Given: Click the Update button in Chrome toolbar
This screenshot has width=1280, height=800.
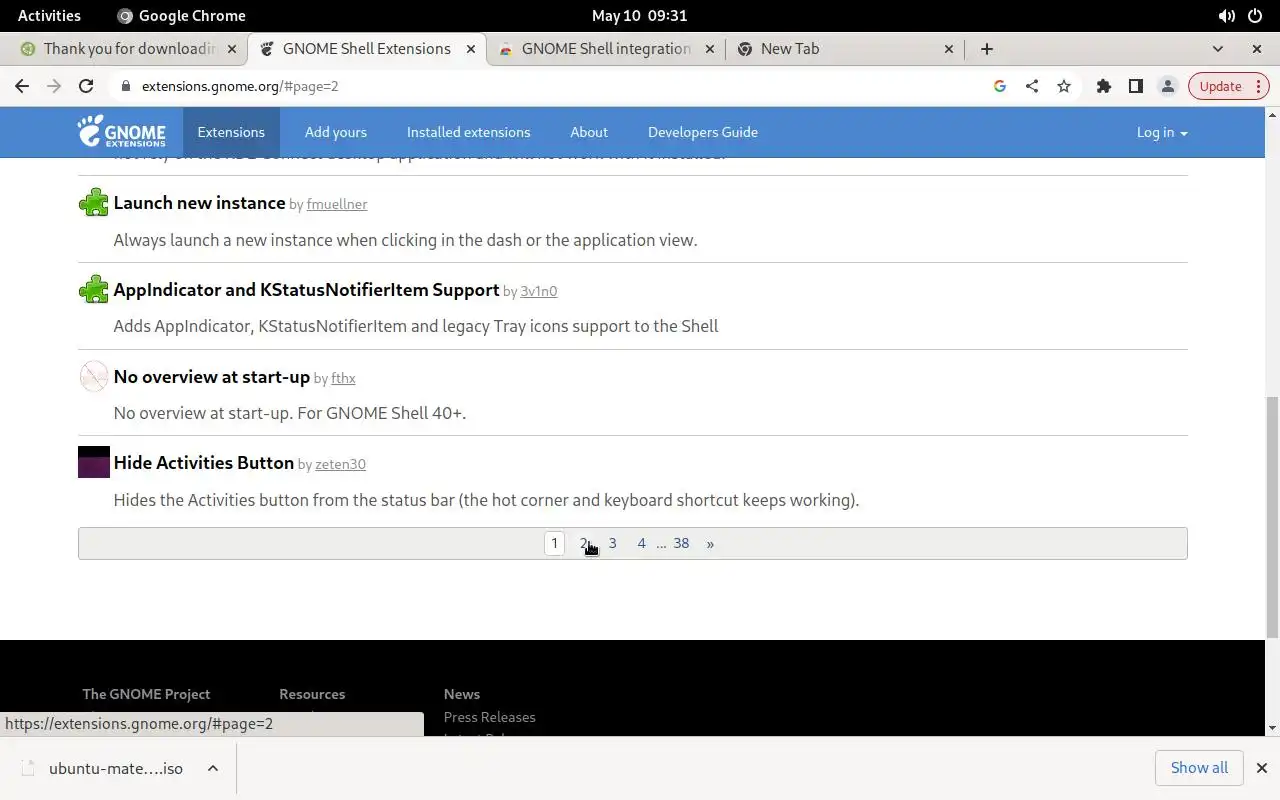Looking at the screenshot, I should [x=1220, y=86].
